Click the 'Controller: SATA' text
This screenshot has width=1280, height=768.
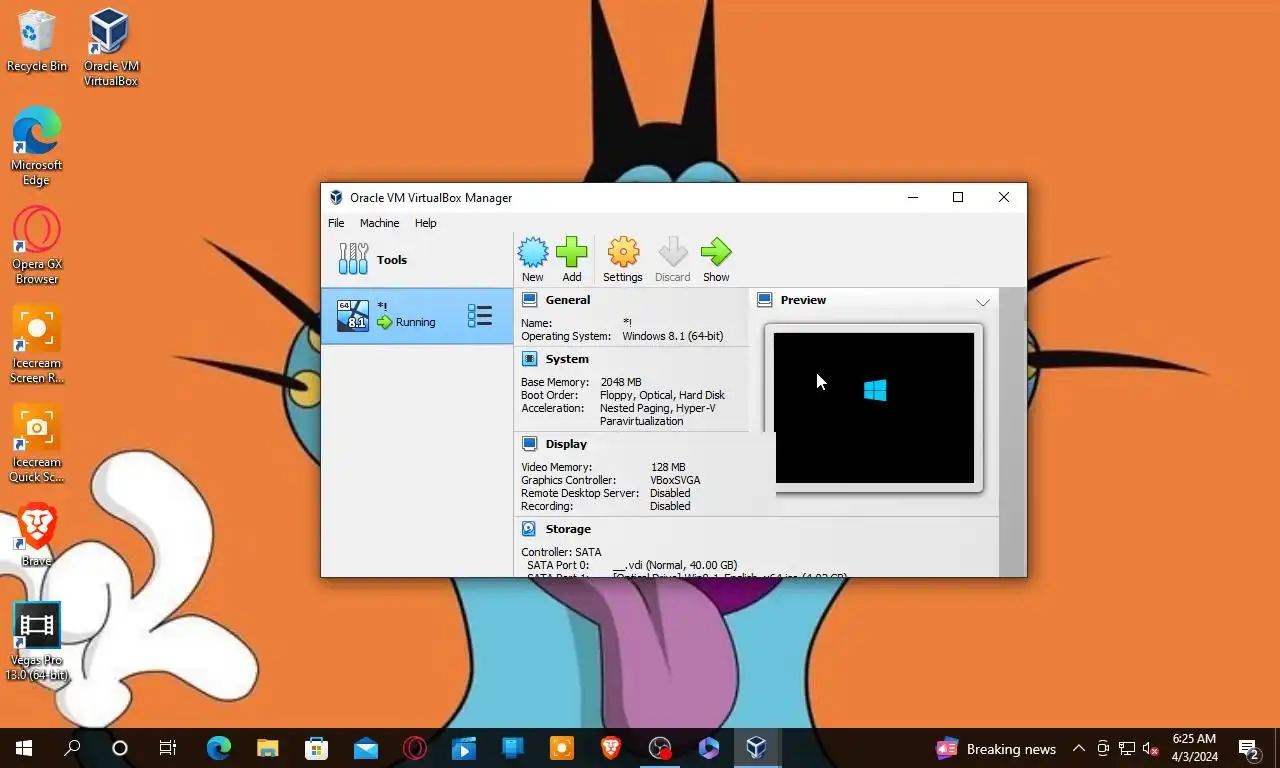(x=561, y=552)
